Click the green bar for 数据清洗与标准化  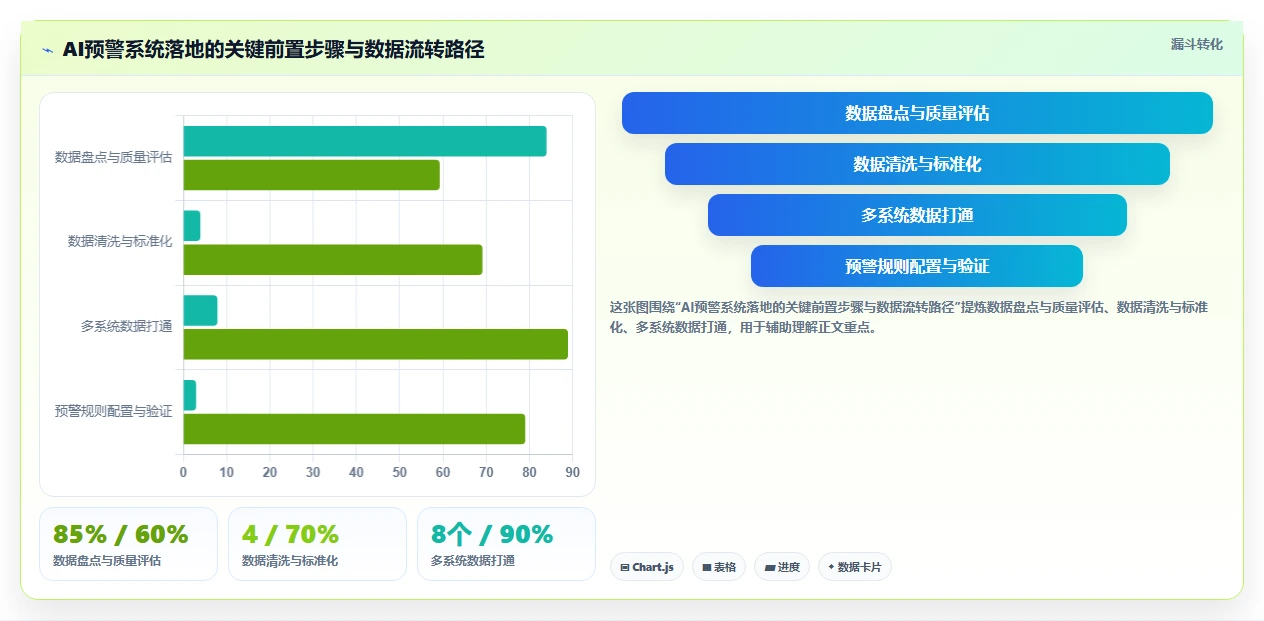333,260
